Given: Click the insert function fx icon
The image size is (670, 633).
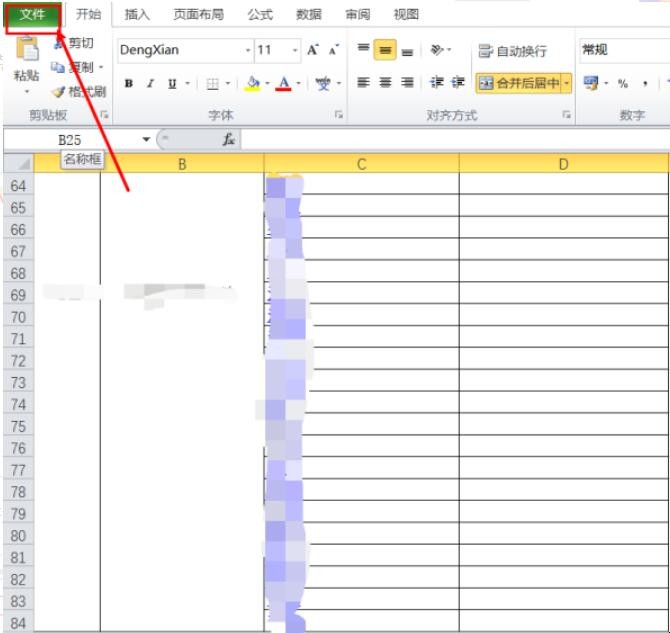Looking at the screenshot, I should point(228,140).
